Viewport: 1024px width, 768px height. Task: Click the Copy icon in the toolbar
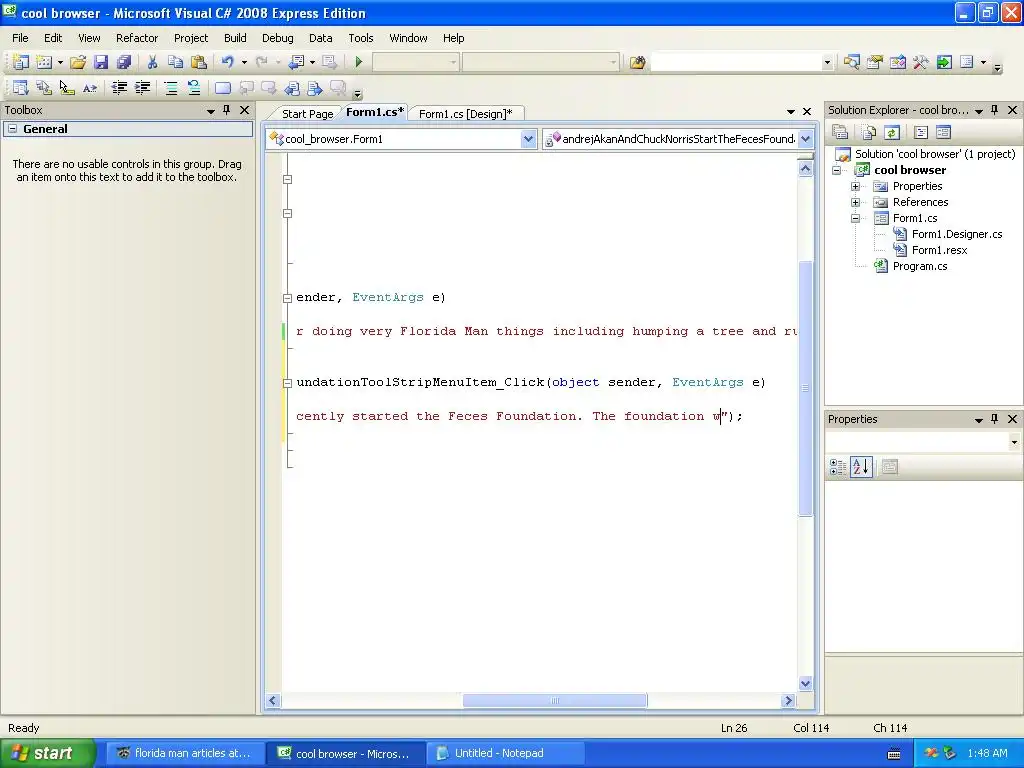pos(175,62)
